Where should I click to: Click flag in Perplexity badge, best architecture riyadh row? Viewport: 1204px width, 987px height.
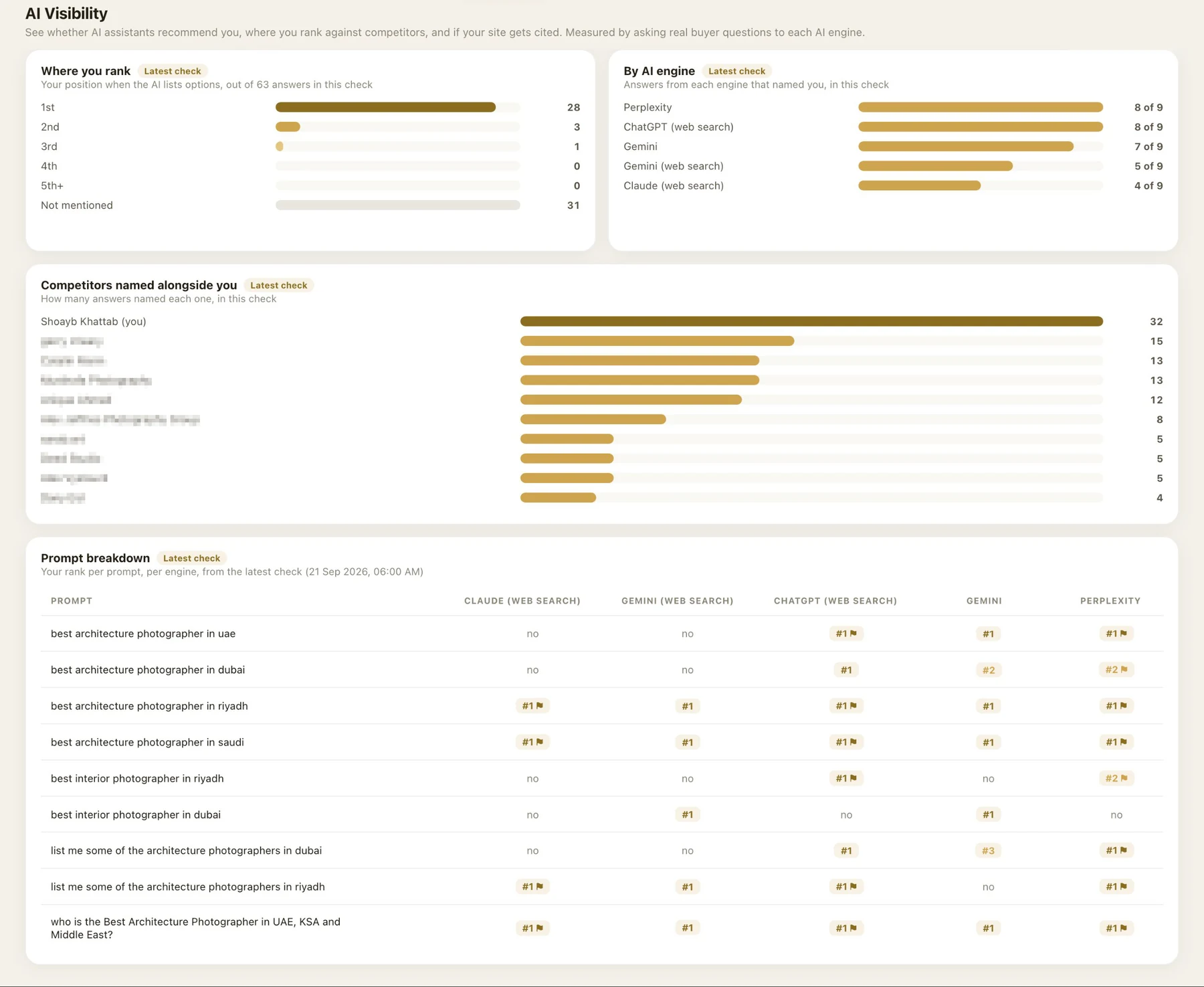1124,705
